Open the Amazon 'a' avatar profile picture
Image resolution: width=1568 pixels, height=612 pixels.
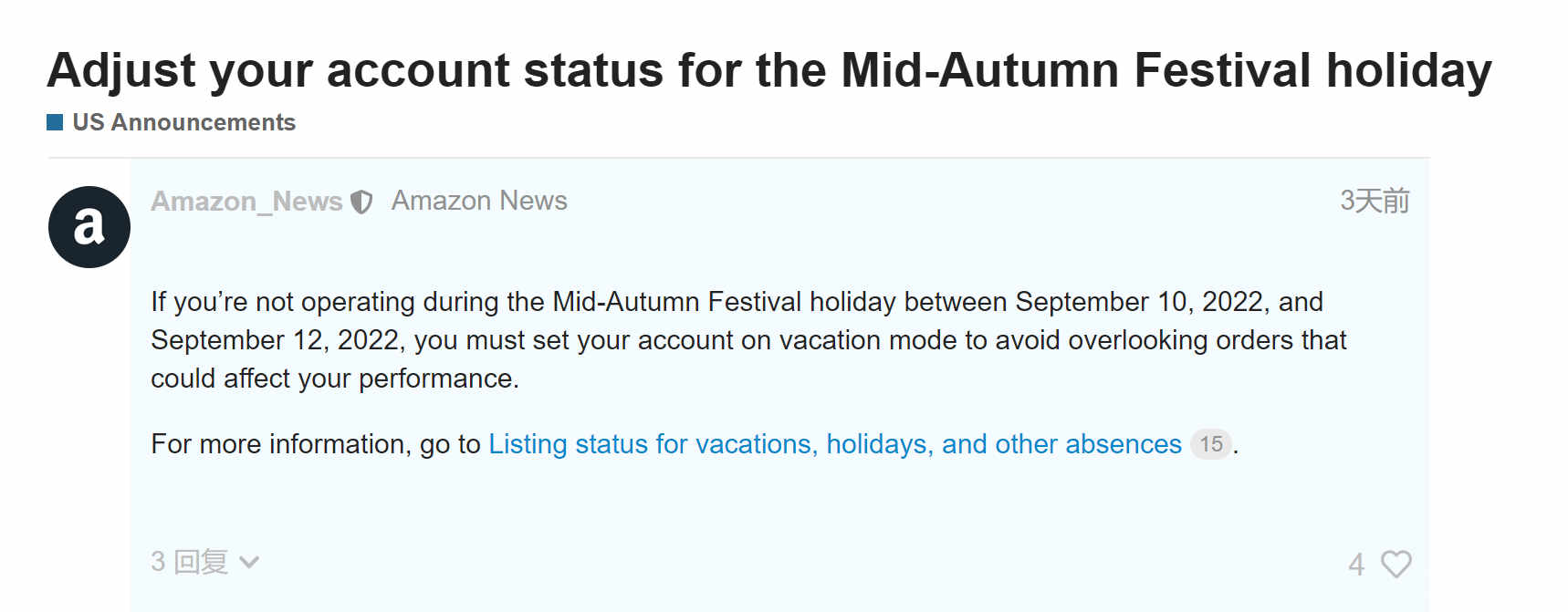pyautogui.click(x=89, y=227)
